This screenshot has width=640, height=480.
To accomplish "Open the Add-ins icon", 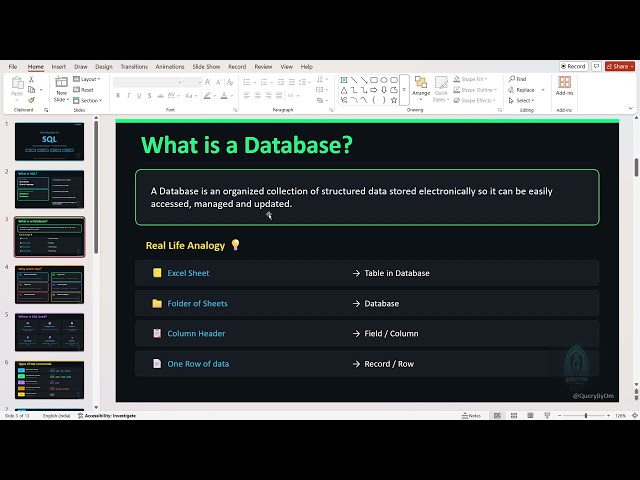I will 564,82.
